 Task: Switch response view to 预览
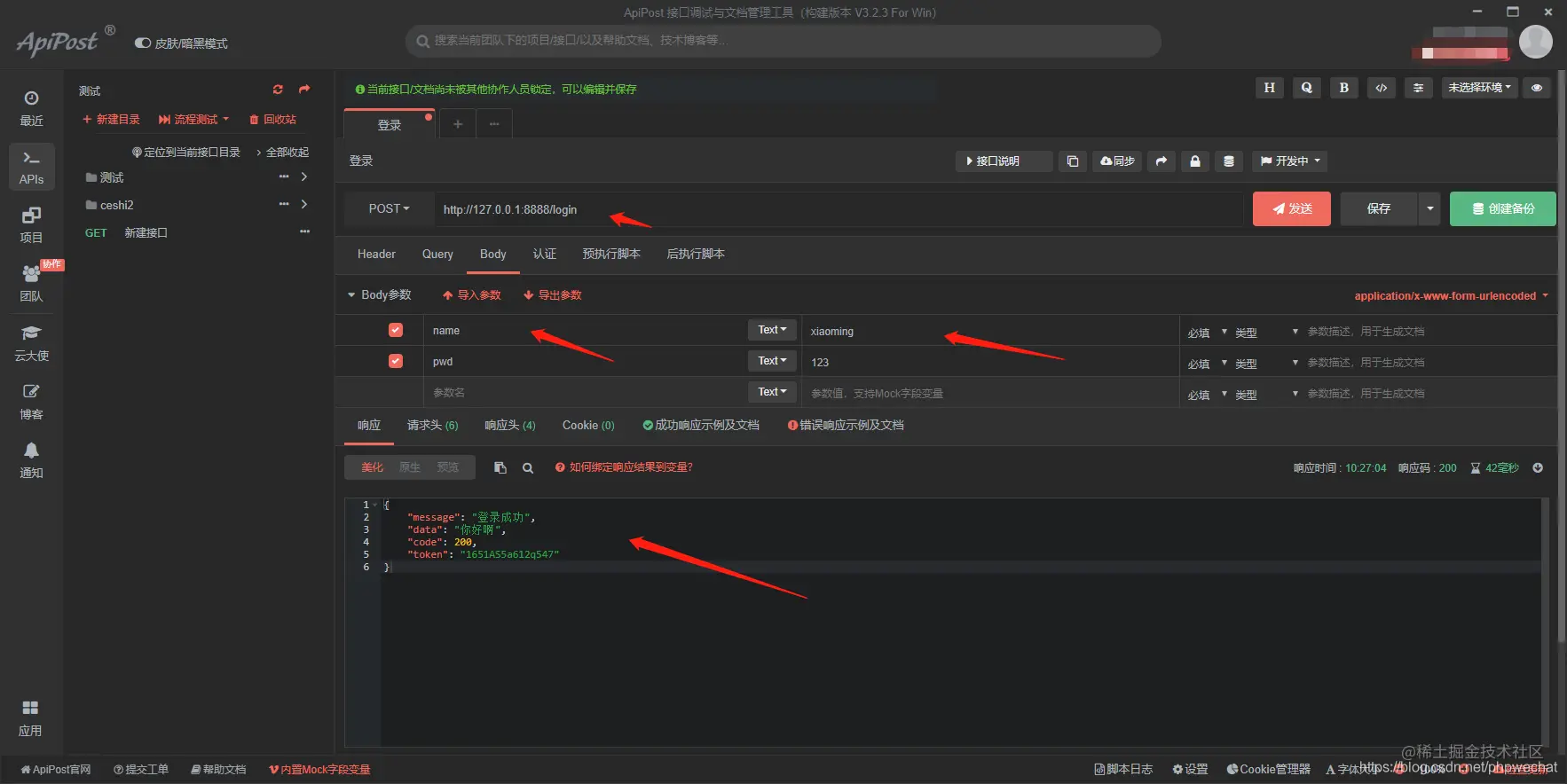448,467
